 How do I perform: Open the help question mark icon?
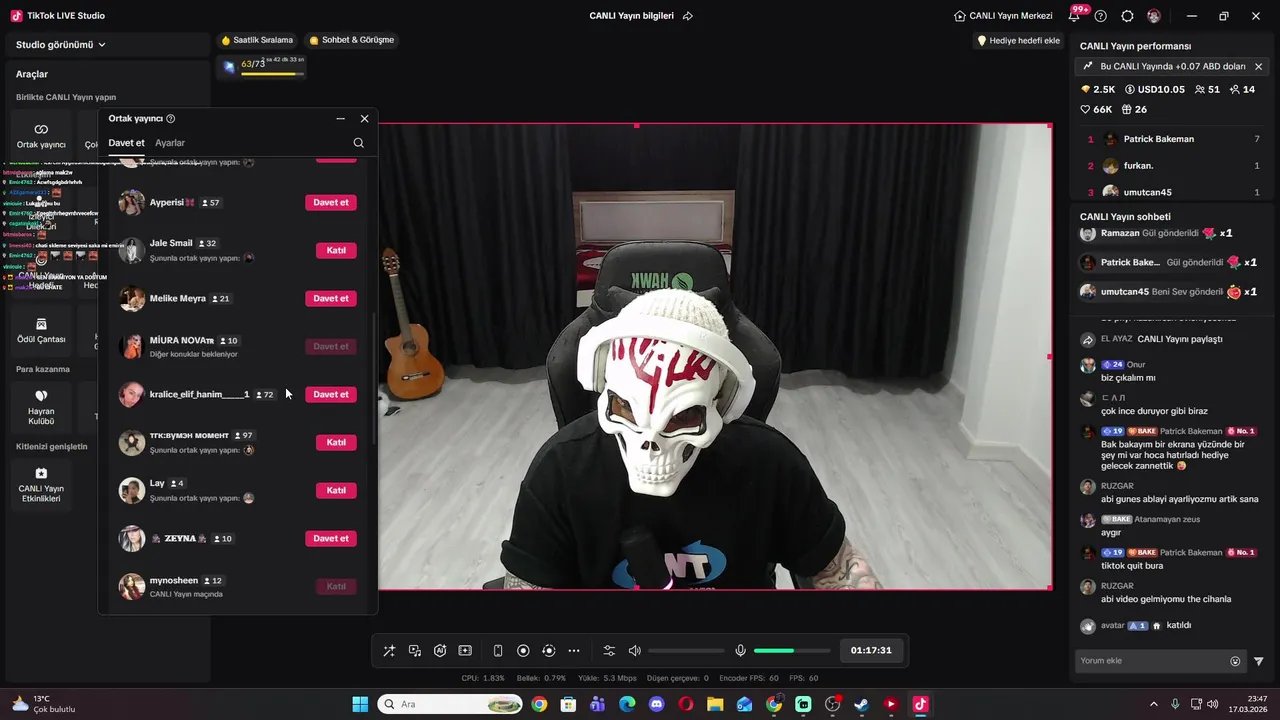(x=1101, y=16)
